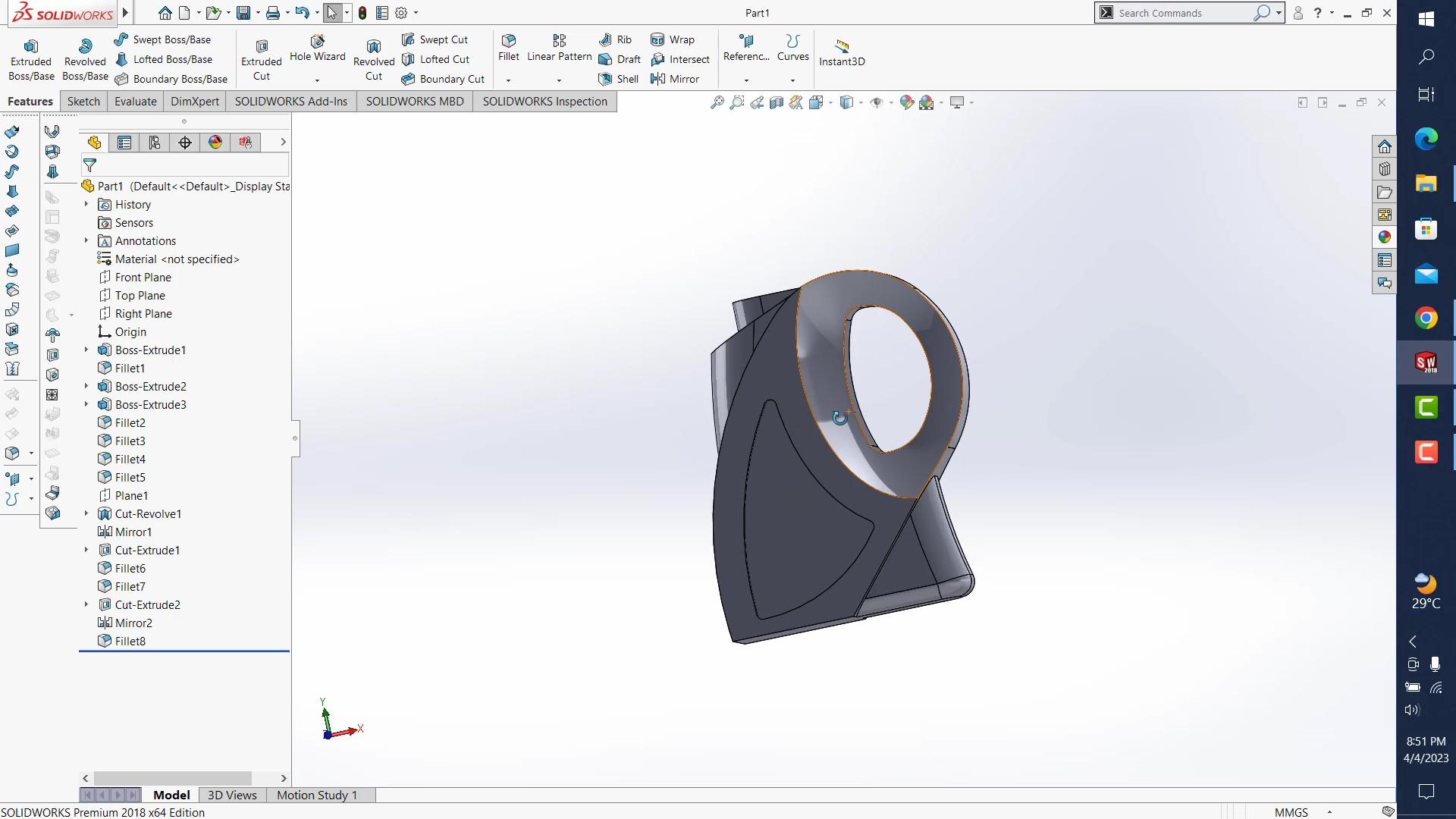Click the Hole Wizard icon
The image size is (1456, 819).
click(317, 47)
